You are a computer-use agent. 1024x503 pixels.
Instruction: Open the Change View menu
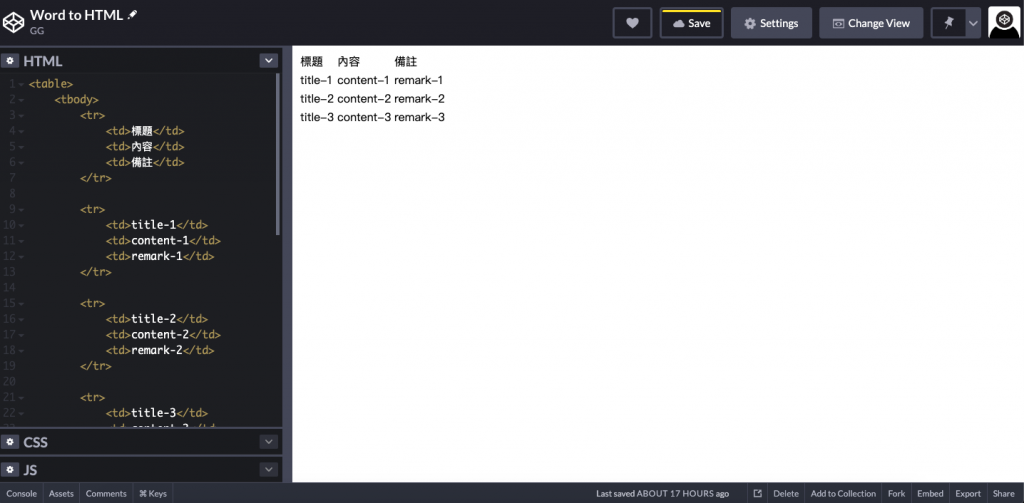point(871,23)
